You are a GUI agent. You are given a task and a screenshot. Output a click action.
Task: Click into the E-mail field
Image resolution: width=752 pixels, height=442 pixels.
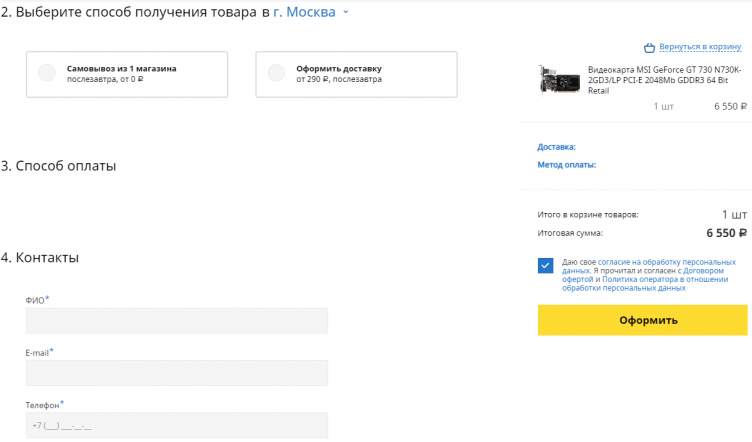click(x=177, y=373)
